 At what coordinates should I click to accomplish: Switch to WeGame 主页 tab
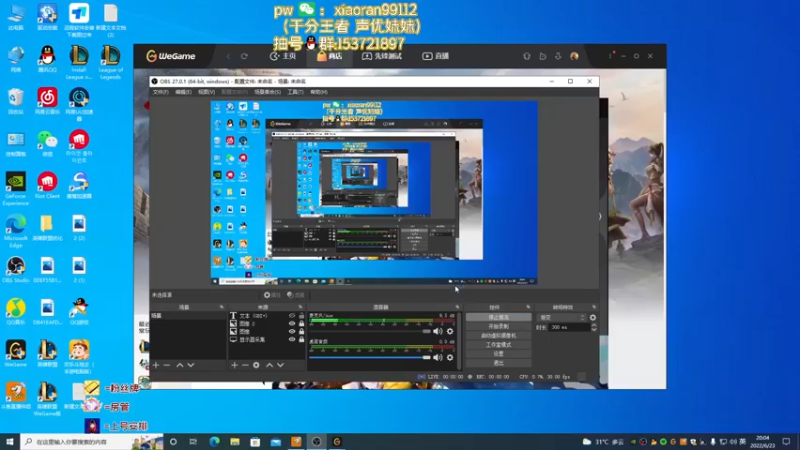283,56
